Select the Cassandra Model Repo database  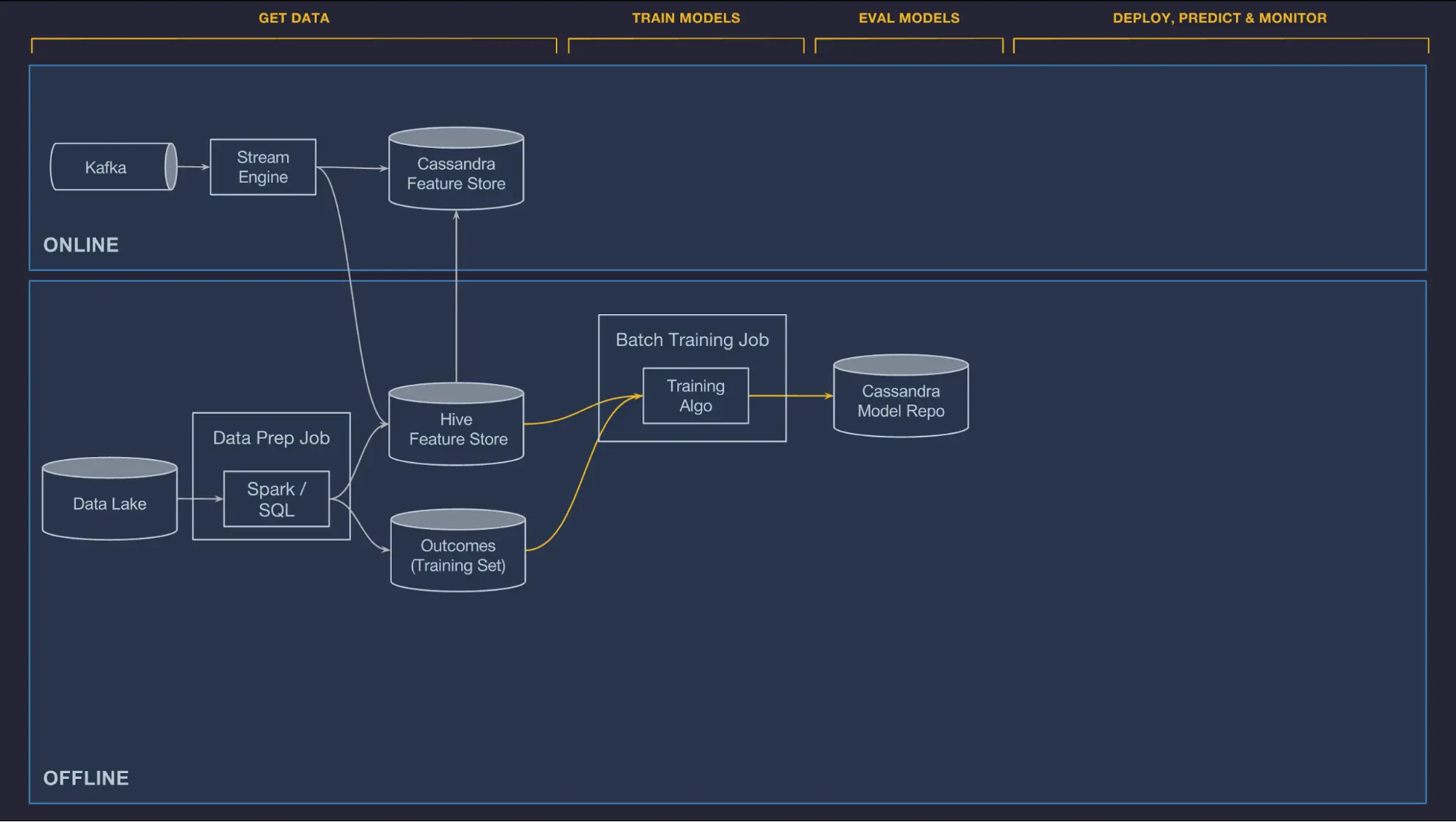pyautogui.click(x=900, y=401)
